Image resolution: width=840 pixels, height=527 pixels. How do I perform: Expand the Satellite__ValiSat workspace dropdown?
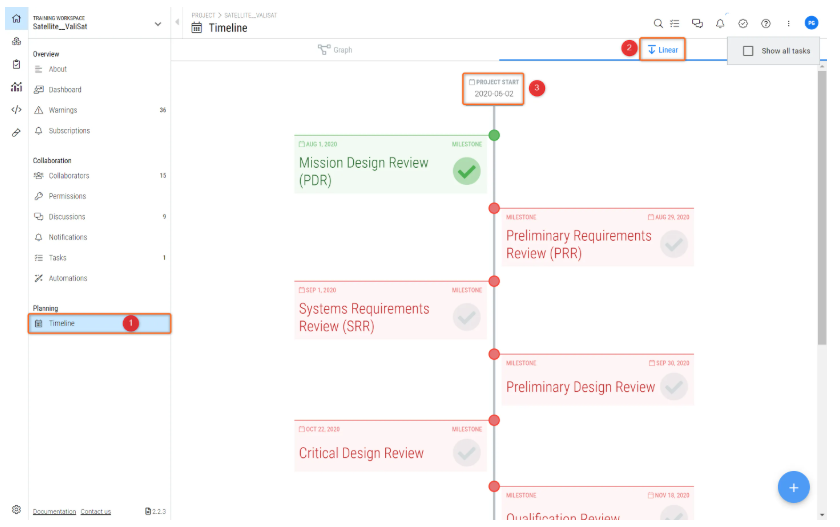tap(158, 24)
